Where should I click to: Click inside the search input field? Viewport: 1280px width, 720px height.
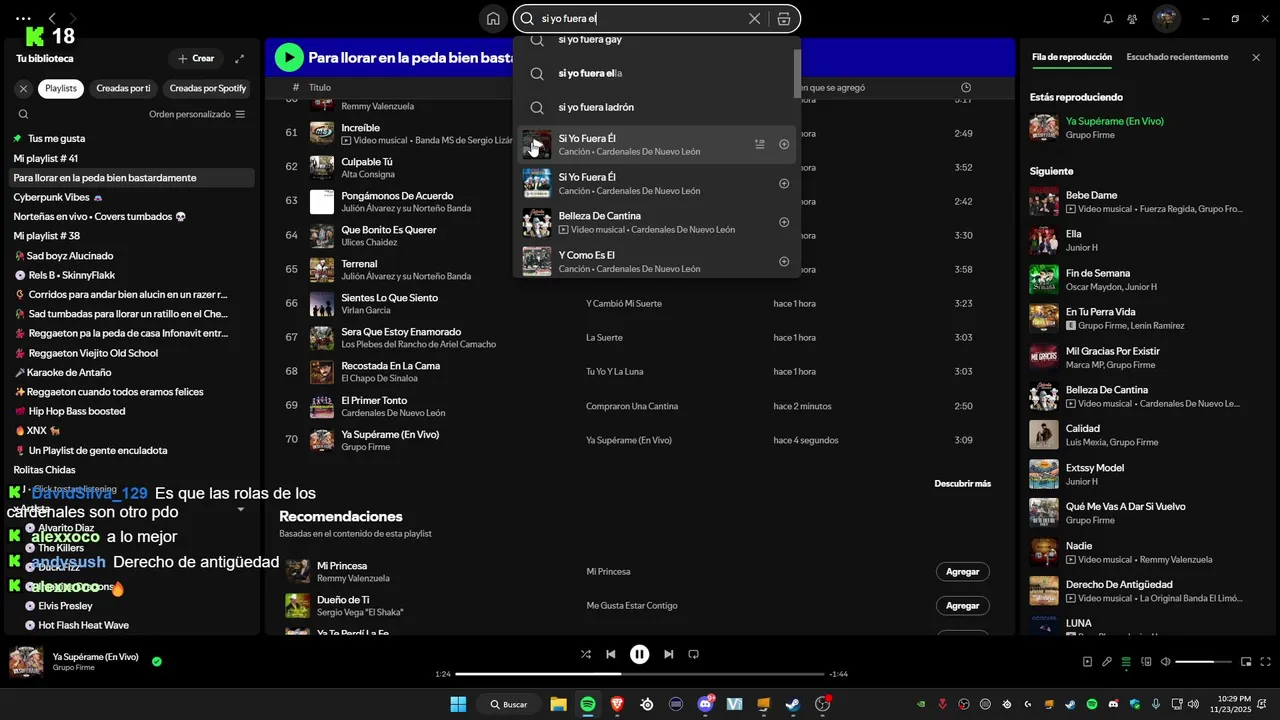point(640,18)
